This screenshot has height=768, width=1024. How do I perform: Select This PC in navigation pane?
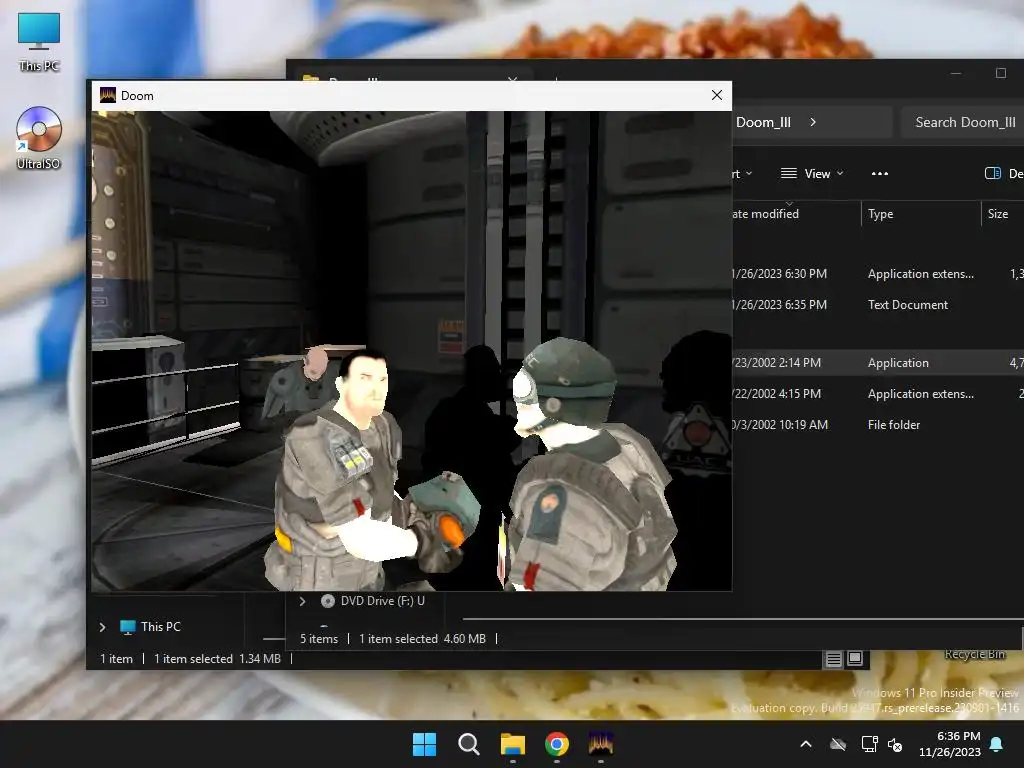pyautogui.click(x=150, y=627)
